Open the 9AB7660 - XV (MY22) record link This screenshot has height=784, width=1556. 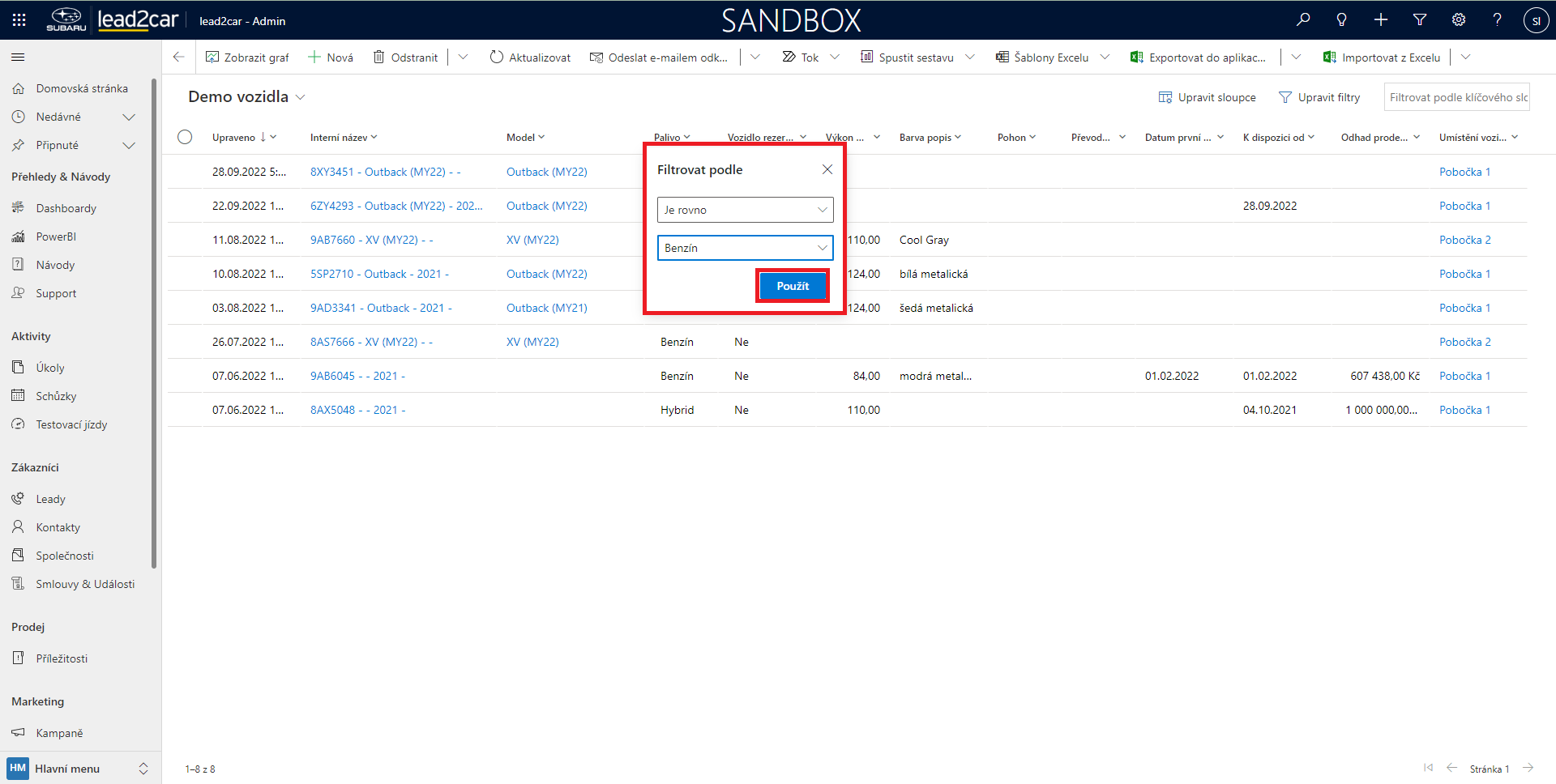[x=371, y=240]
